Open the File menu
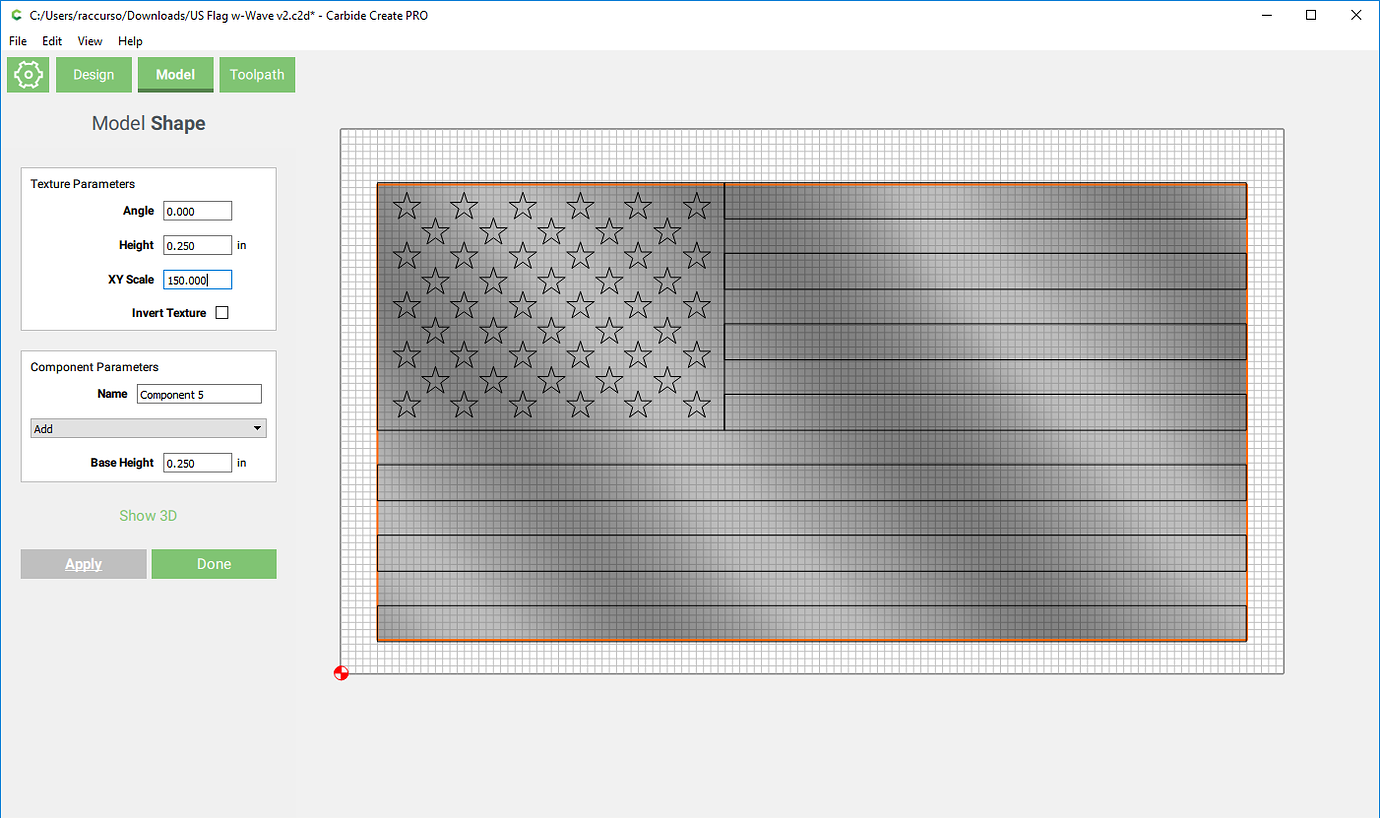Viewport: 1380px width, 818px height. click(x=18, y=41)
